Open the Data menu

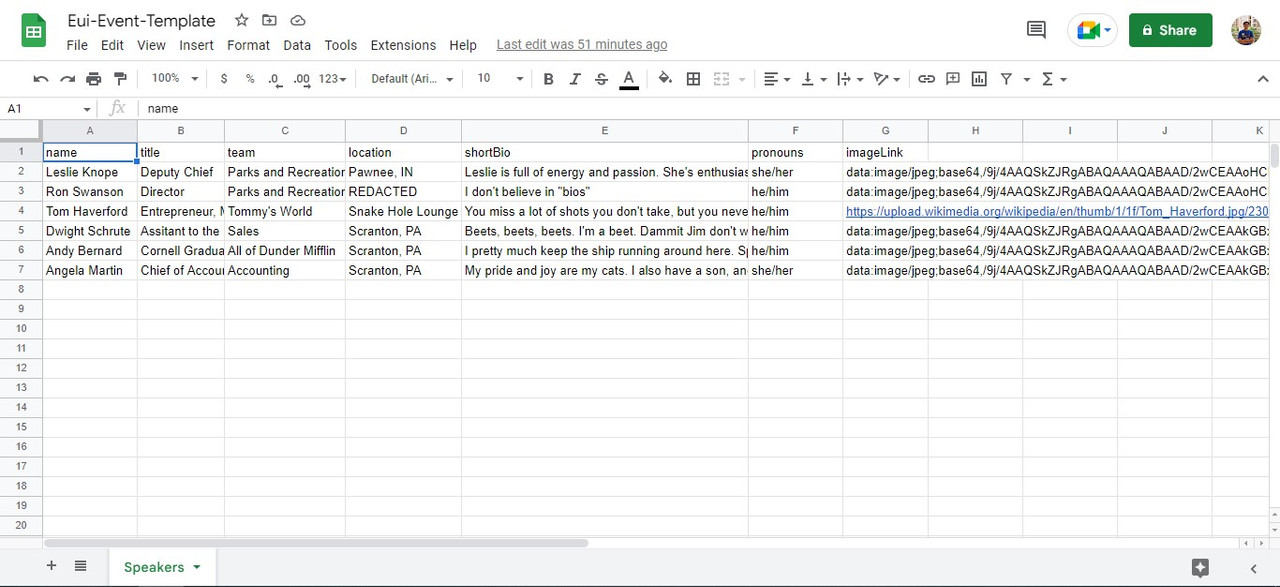pos(297,45)
